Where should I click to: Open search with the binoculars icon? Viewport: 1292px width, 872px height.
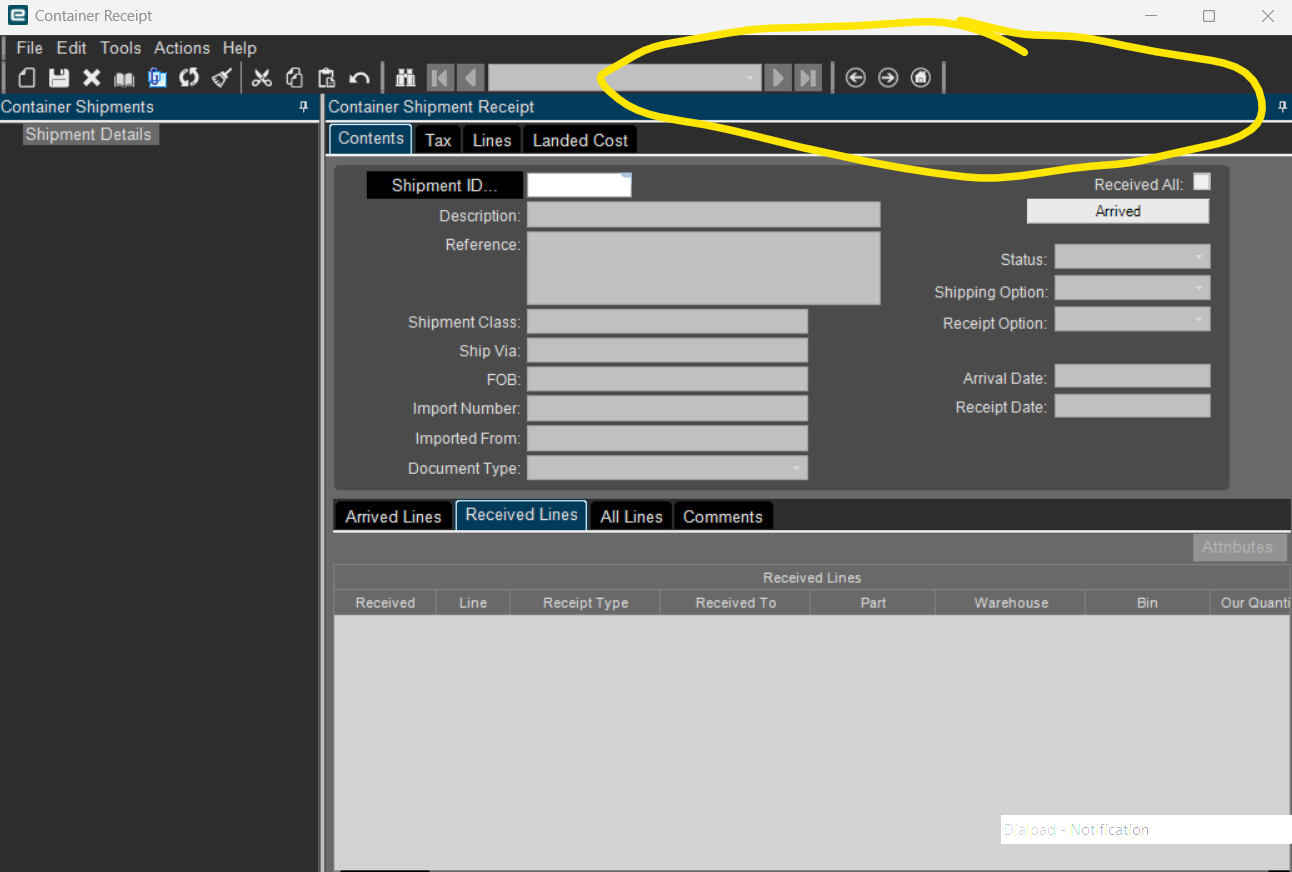pyautogui.click(x=405, y=78)
